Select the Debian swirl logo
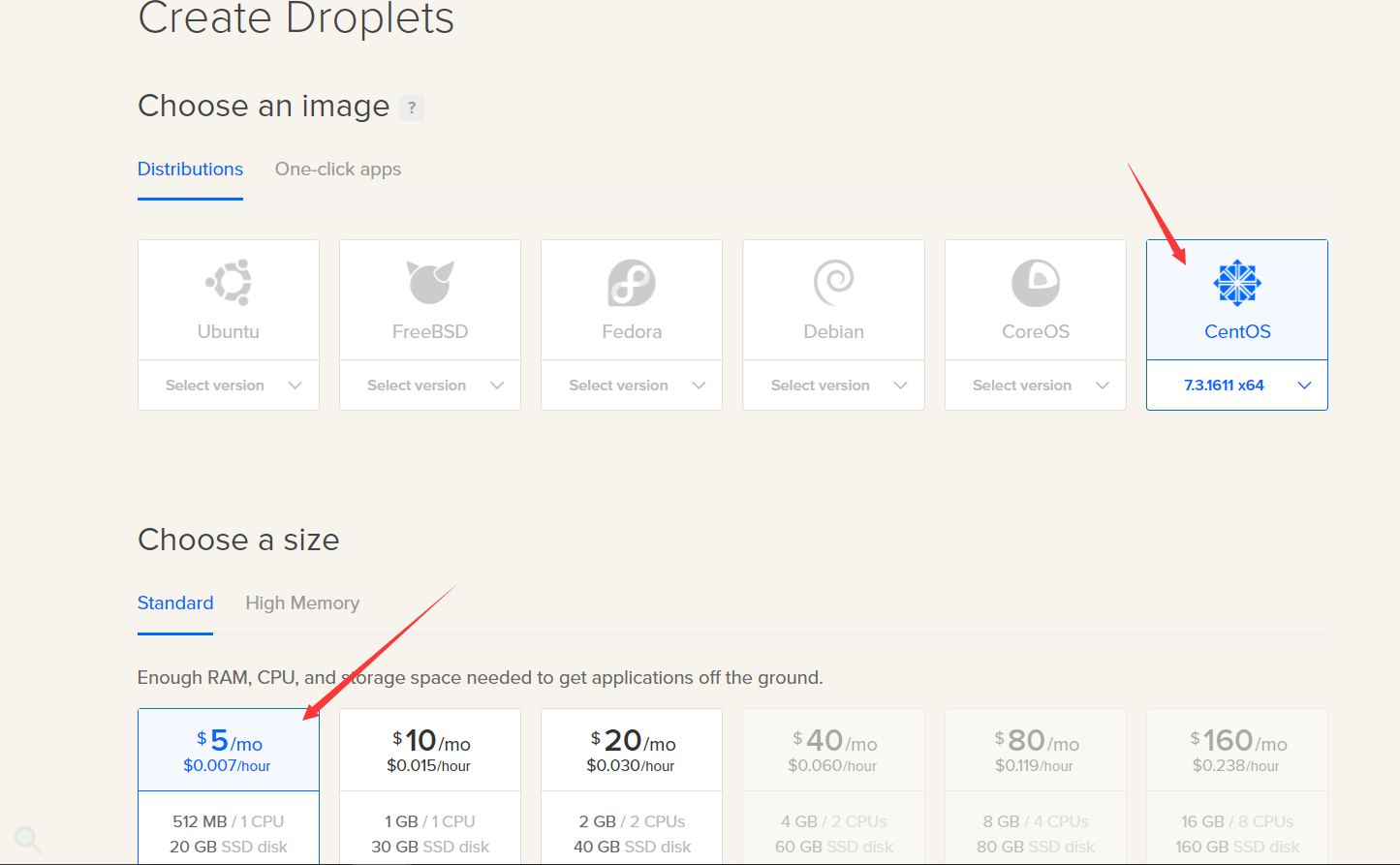Screen dimensions: 1400x865 tap(834, 283)
